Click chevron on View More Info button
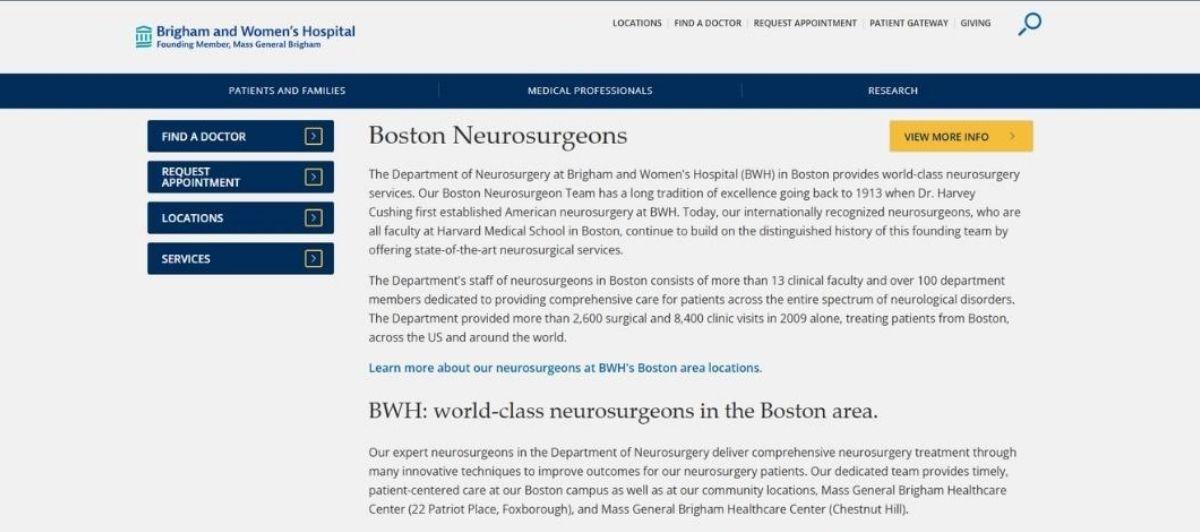The height and width of the screenshot is (532, 1200). click(1012, 137)
